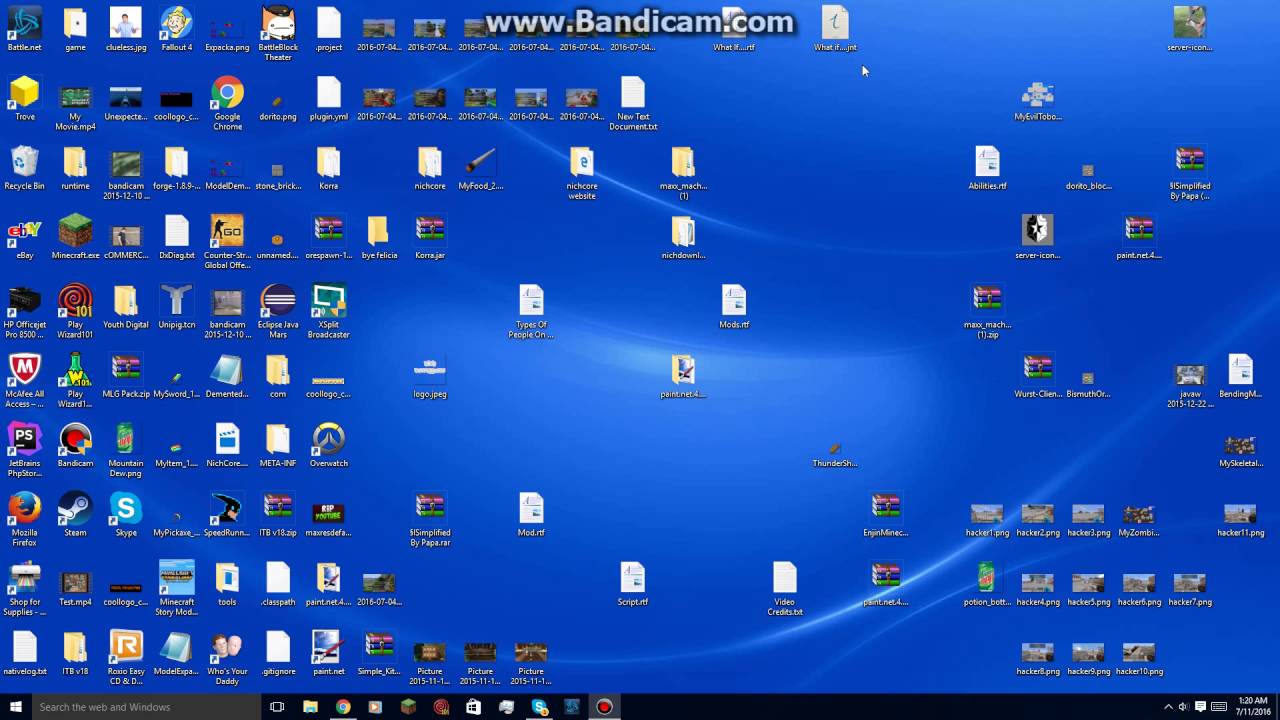Image resolution: width=1280 pixels, height=720 pixels.
Task: Click the Search the web and Windows box
Action: coord(146,707)
